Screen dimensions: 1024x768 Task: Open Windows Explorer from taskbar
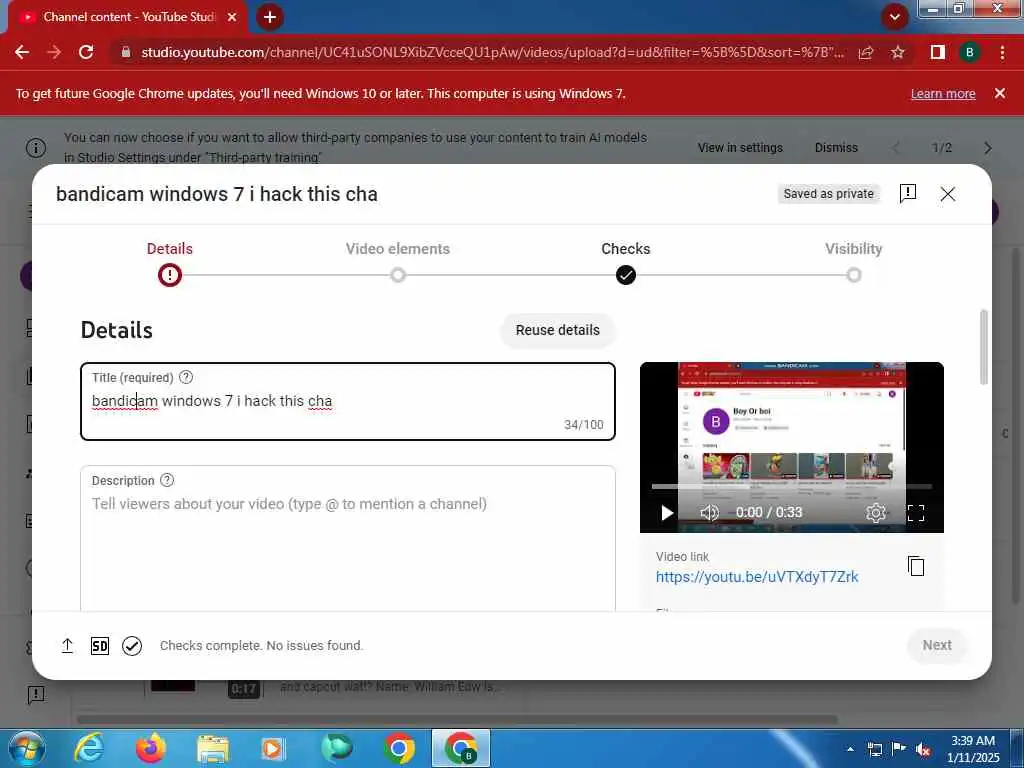pyautogui.click(x=213, y=748)
